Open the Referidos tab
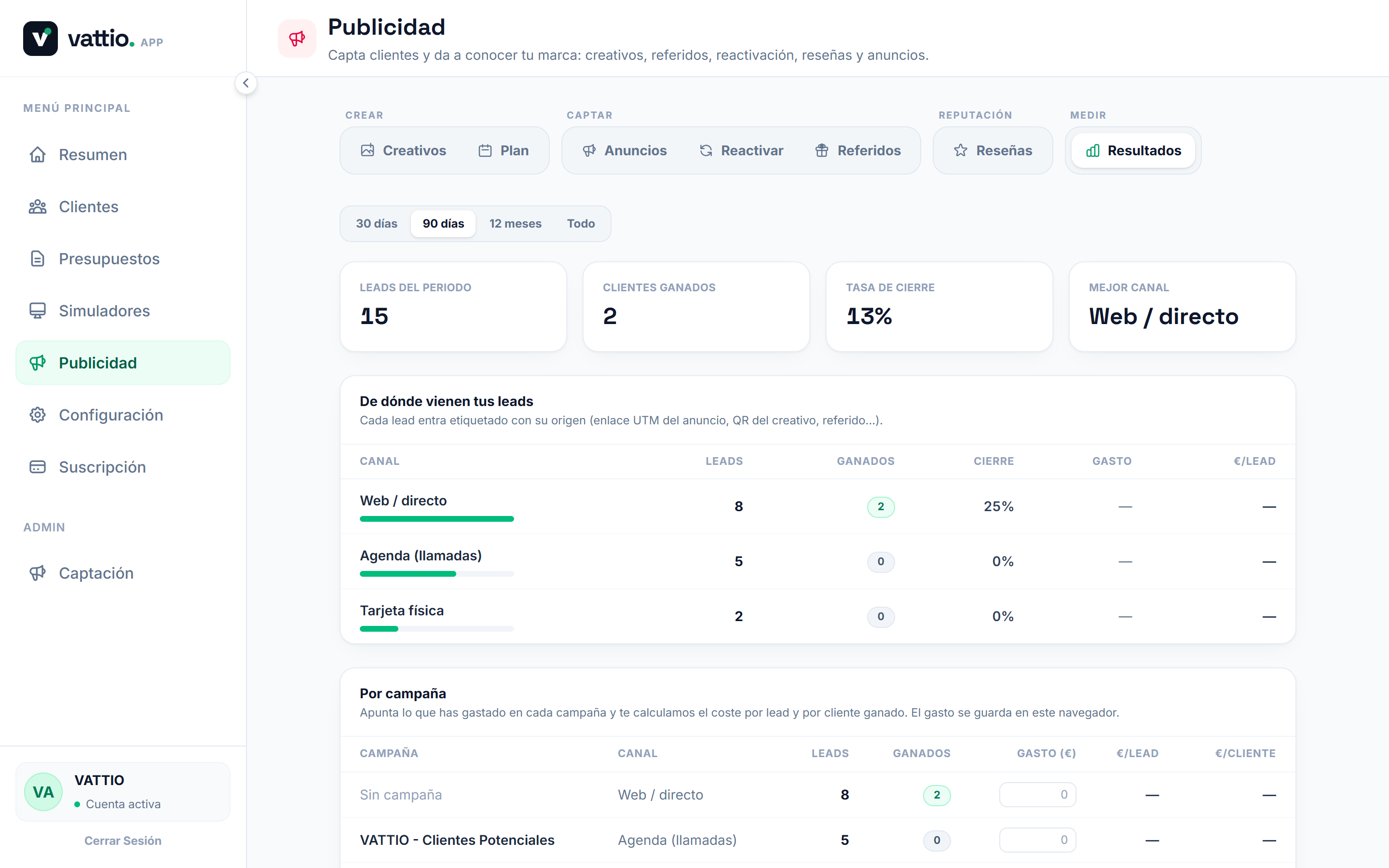The image size is (1389, 868). point(858,150)
